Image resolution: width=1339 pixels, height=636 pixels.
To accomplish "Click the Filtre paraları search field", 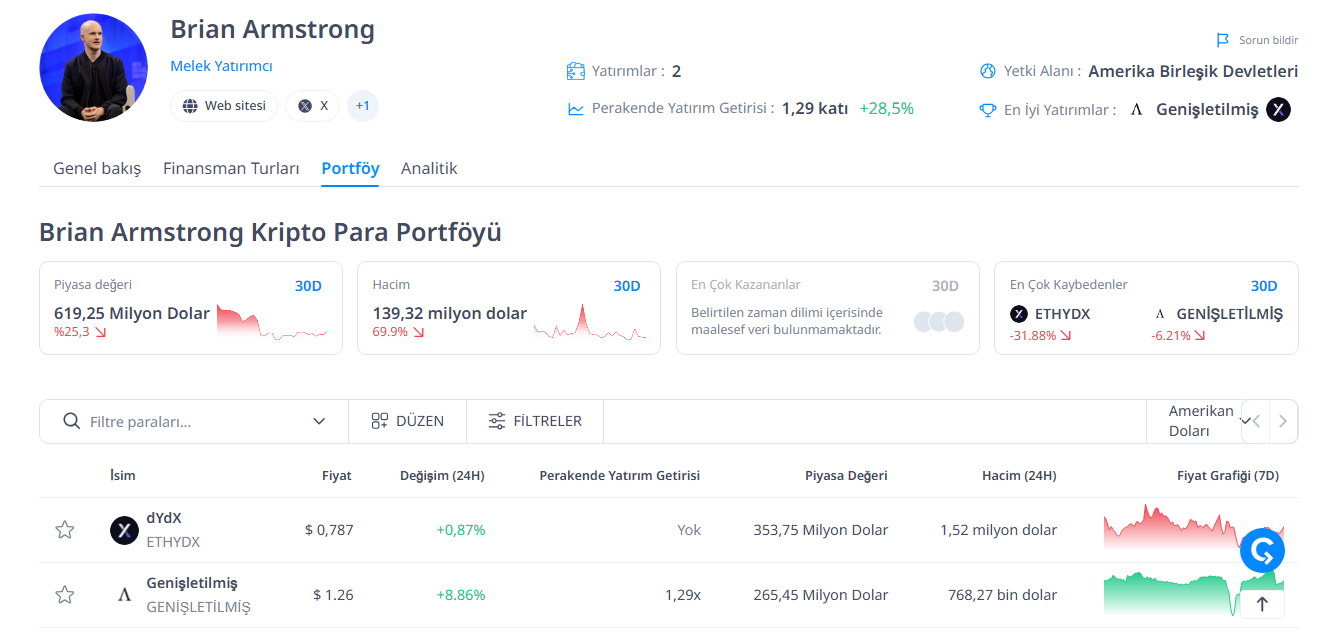I will 194,421.
